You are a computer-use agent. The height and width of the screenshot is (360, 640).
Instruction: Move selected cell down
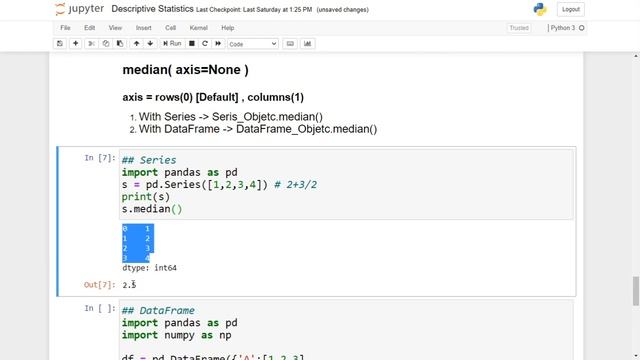(150, 44)
